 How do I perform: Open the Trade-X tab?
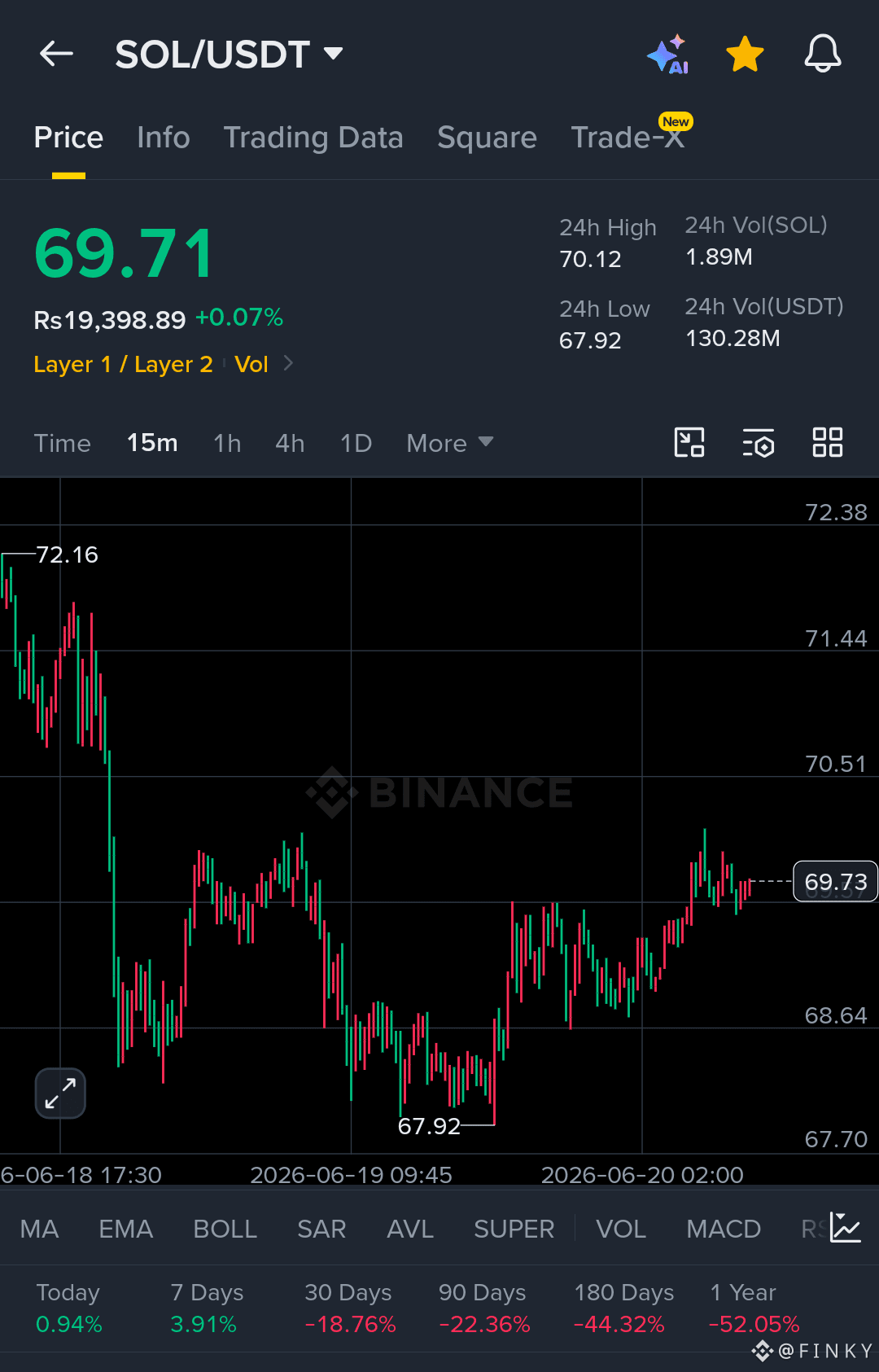point(628,138)
